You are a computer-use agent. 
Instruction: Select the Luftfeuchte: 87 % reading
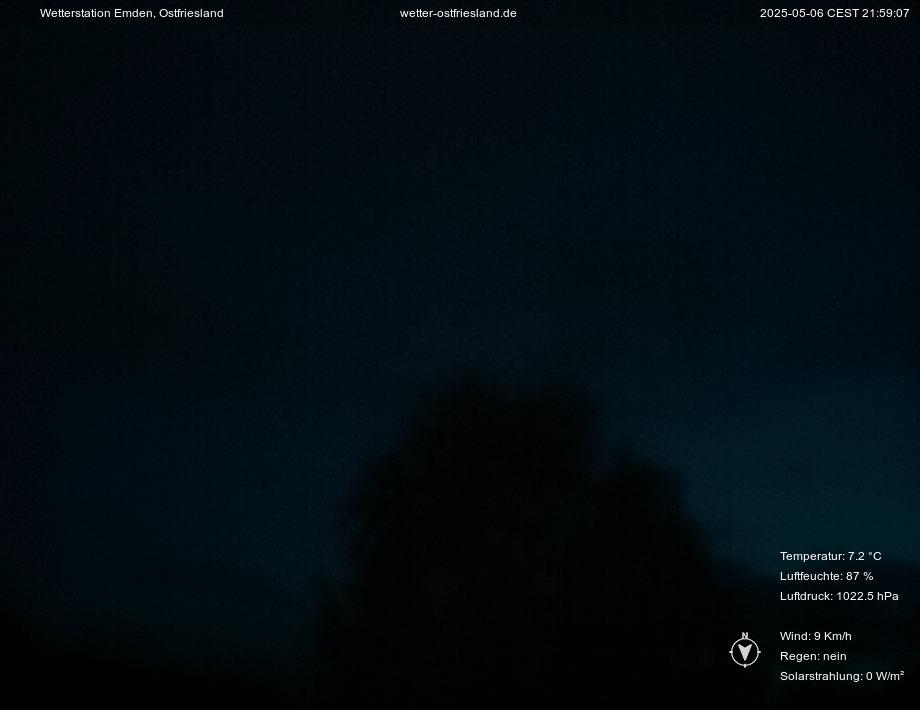[826, 576]
